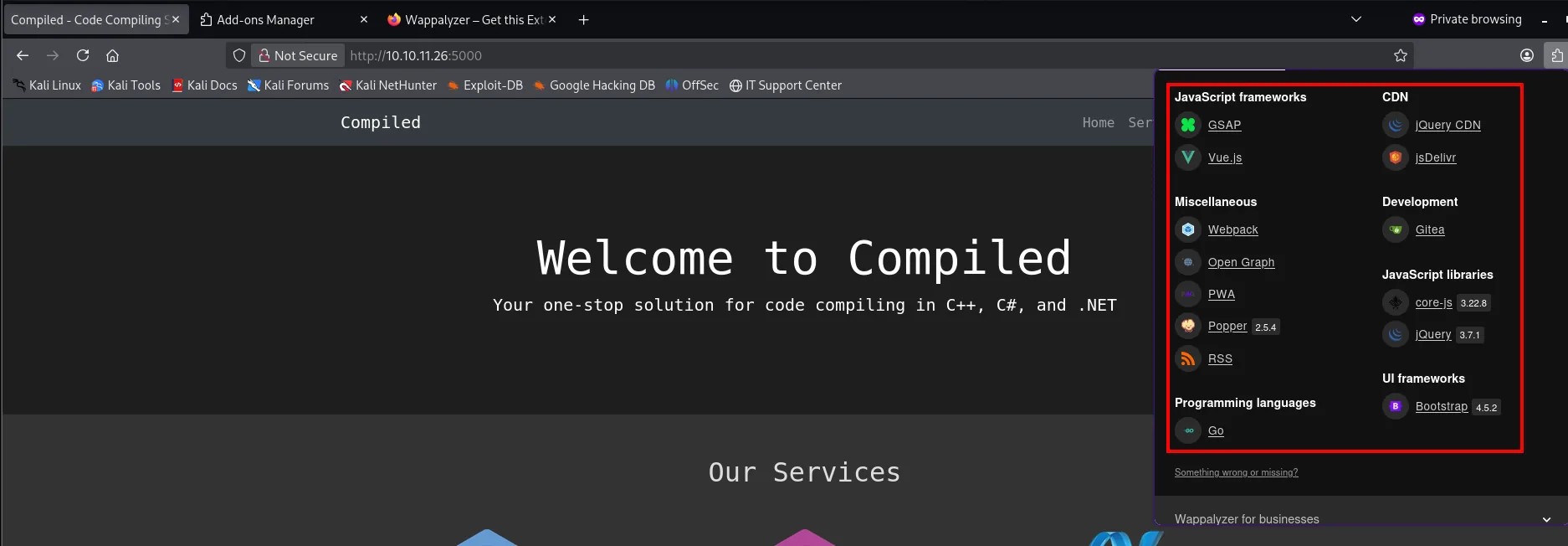This screenshot has height=546, width=1568.
Task: Switch to the Add-ons Manager tab
Action: (284, 19)
